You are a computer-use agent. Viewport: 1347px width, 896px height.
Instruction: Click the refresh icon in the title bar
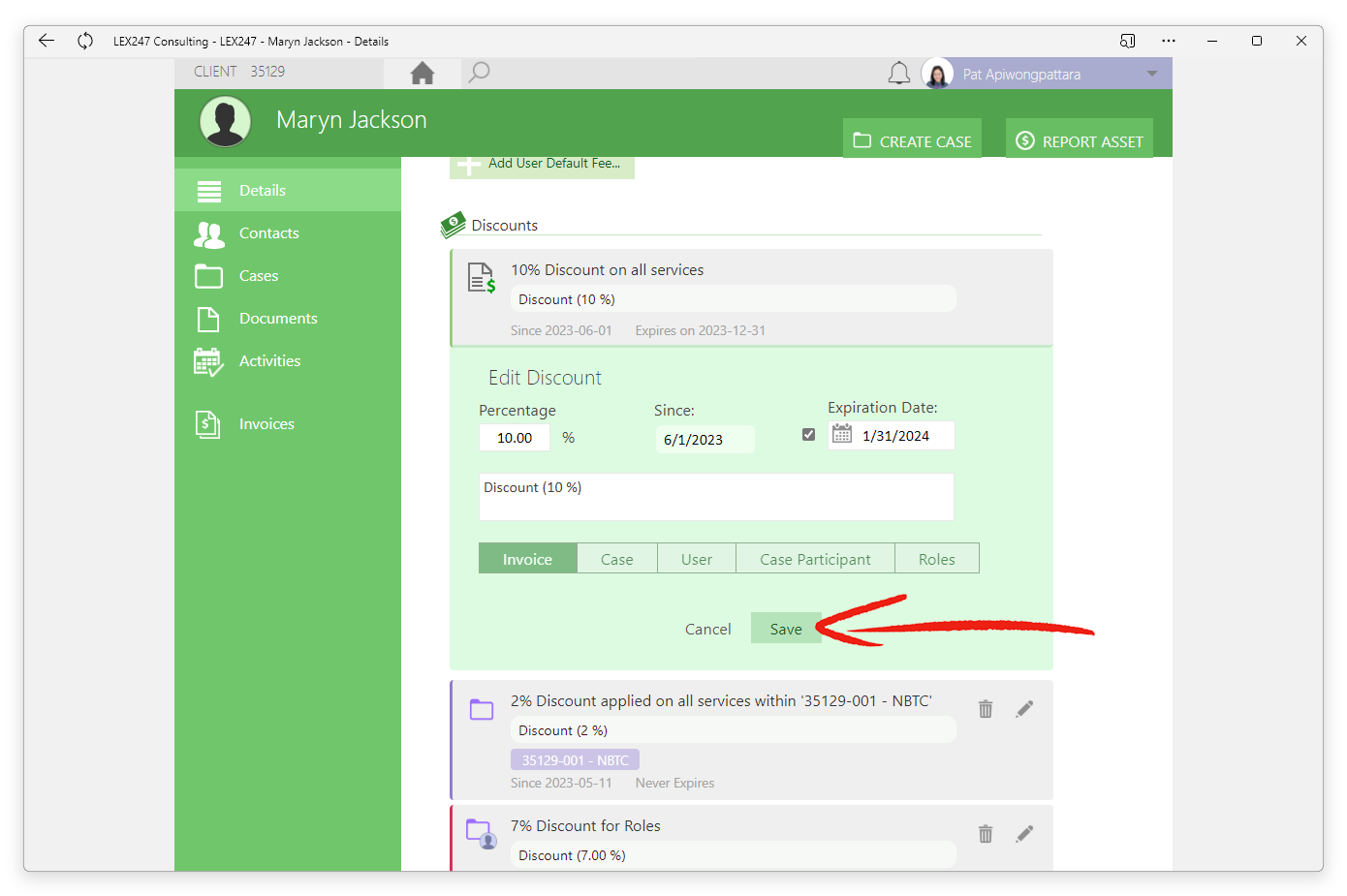point(85,41)
